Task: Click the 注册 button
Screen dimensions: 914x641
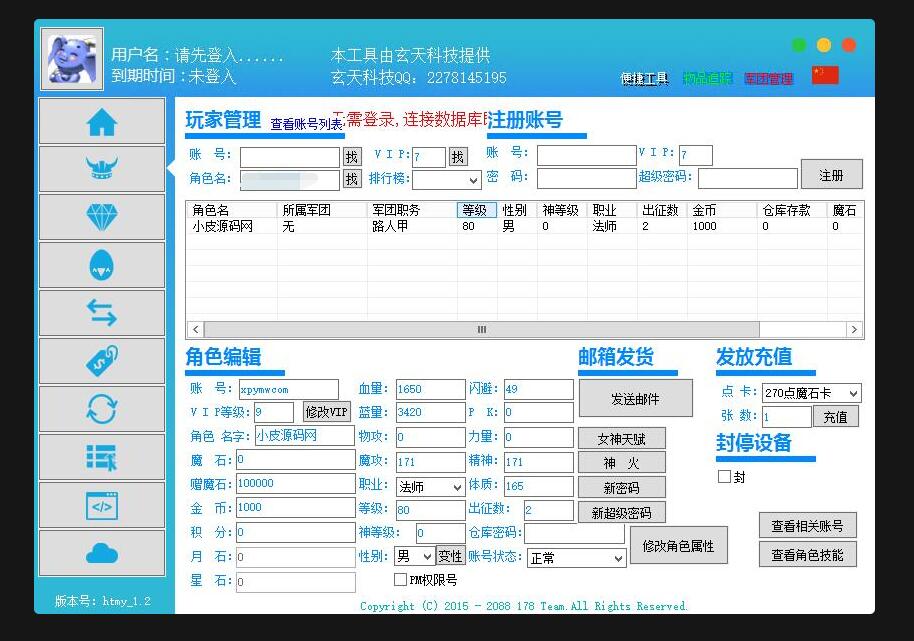Action: (x=831, y=175)
